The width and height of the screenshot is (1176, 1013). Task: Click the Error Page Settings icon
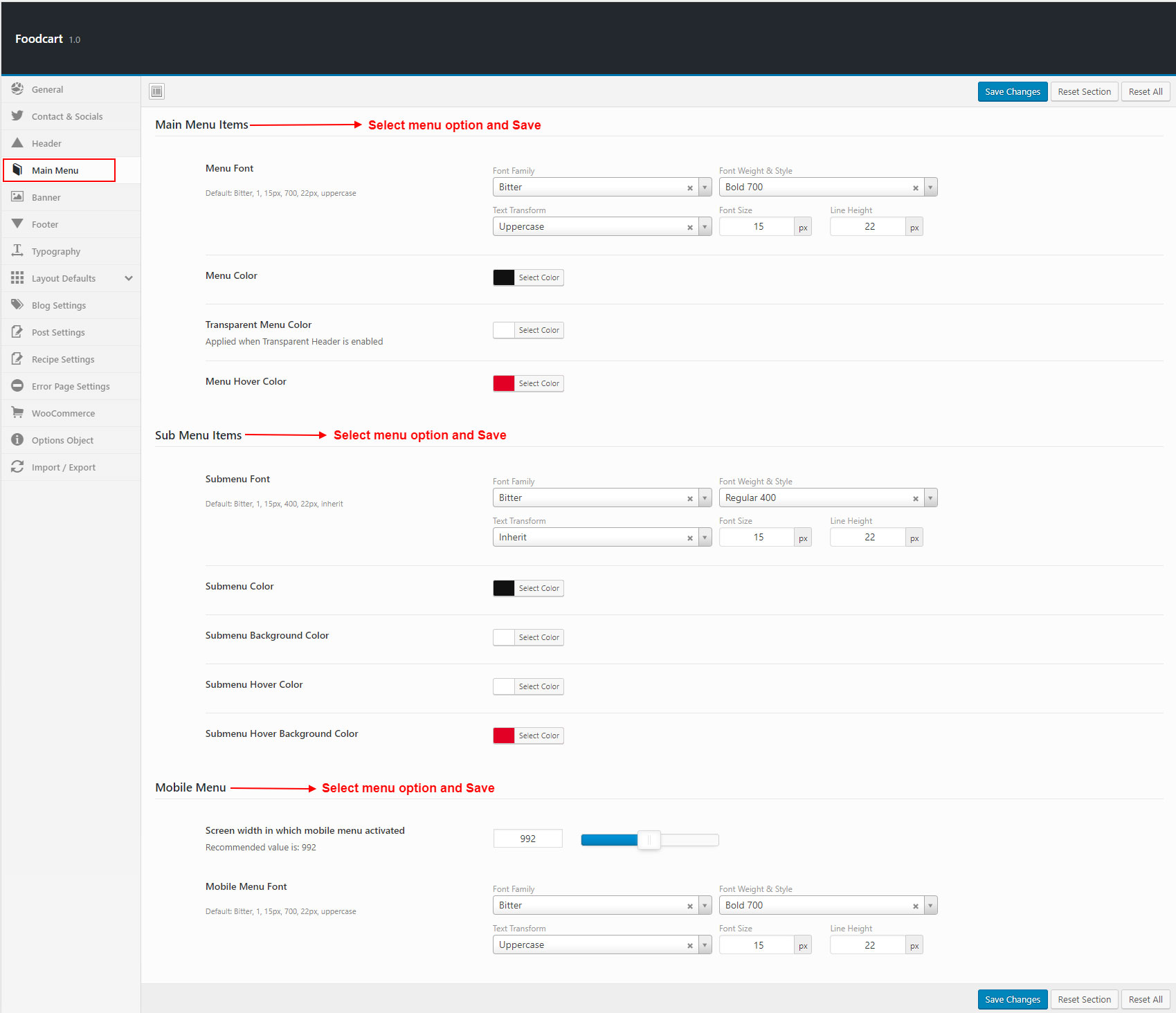pos(17,386)
